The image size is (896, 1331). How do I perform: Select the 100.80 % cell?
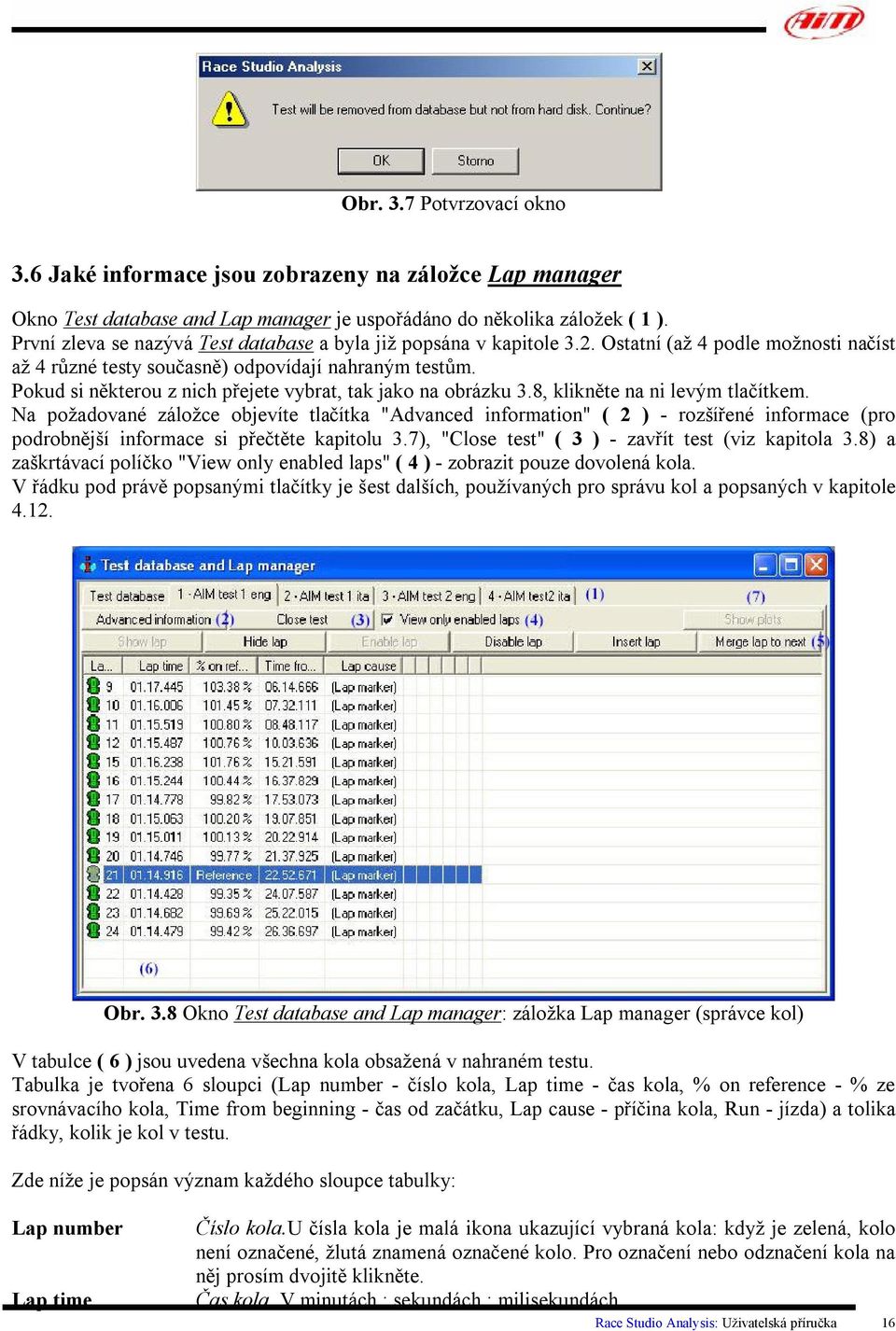228,724
